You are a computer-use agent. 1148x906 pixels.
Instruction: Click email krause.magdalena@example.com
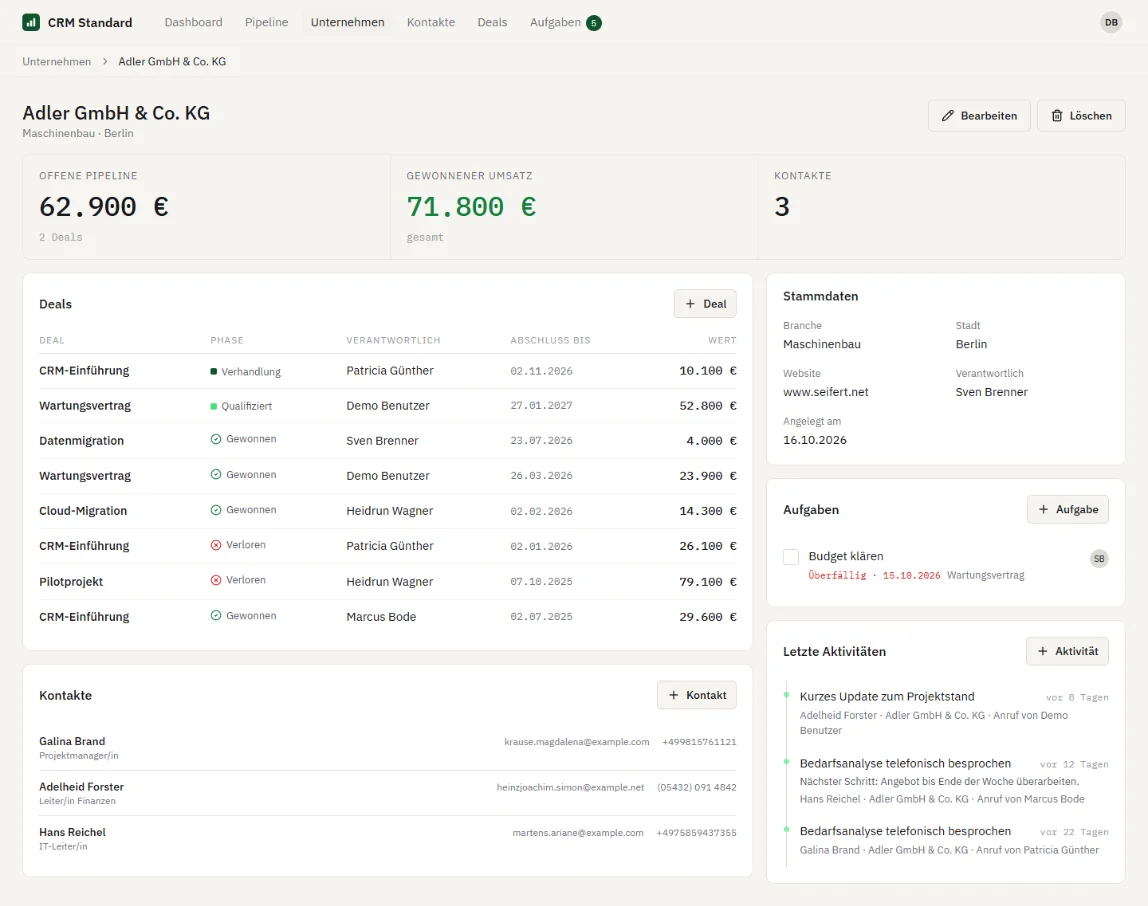click(x=577, y=742)
